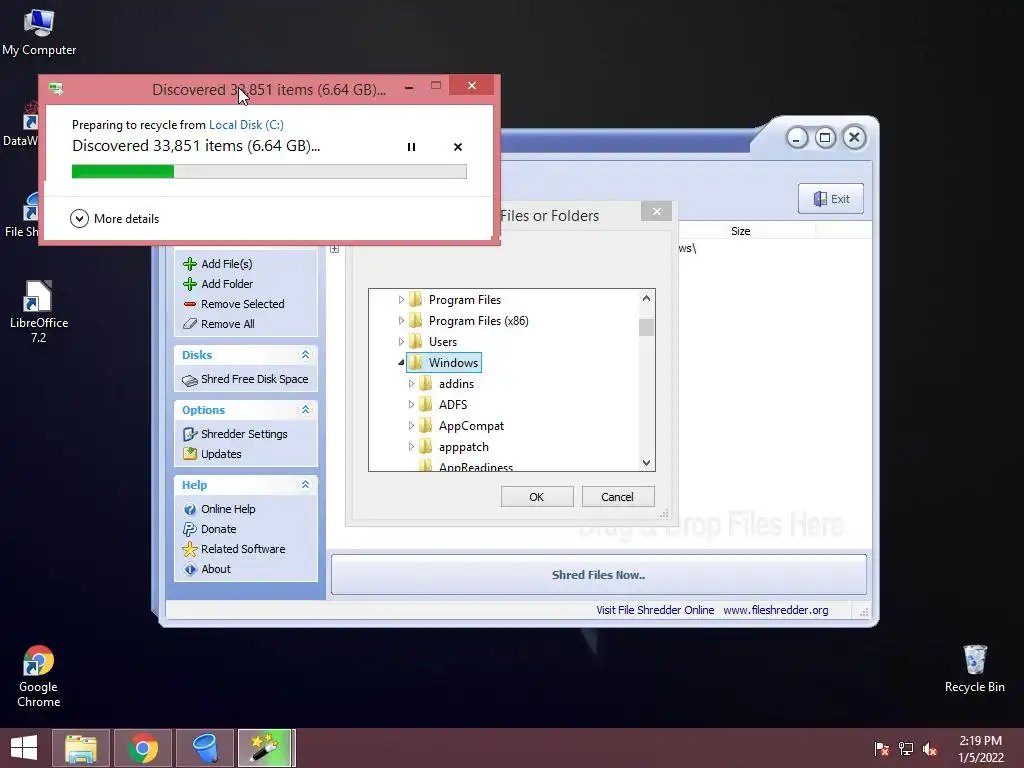Click OK in folder browse dialog

click(537, 497)
